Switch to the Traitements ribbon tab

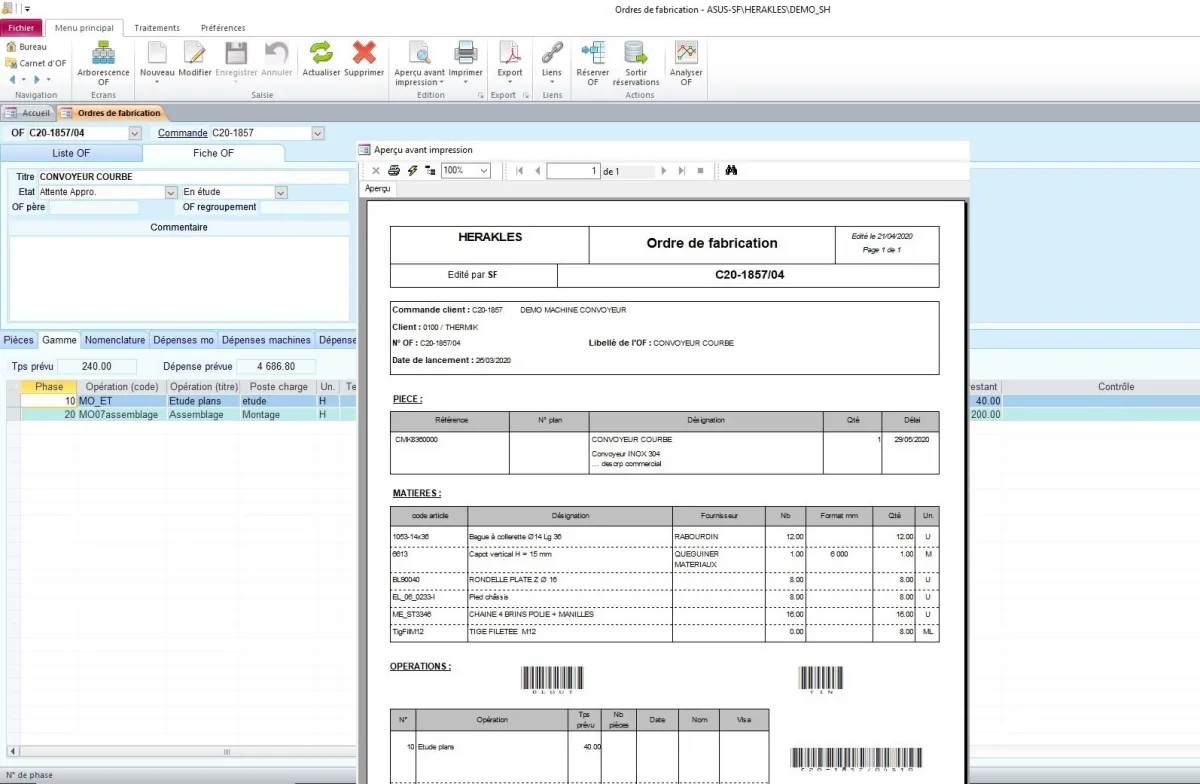157,28
